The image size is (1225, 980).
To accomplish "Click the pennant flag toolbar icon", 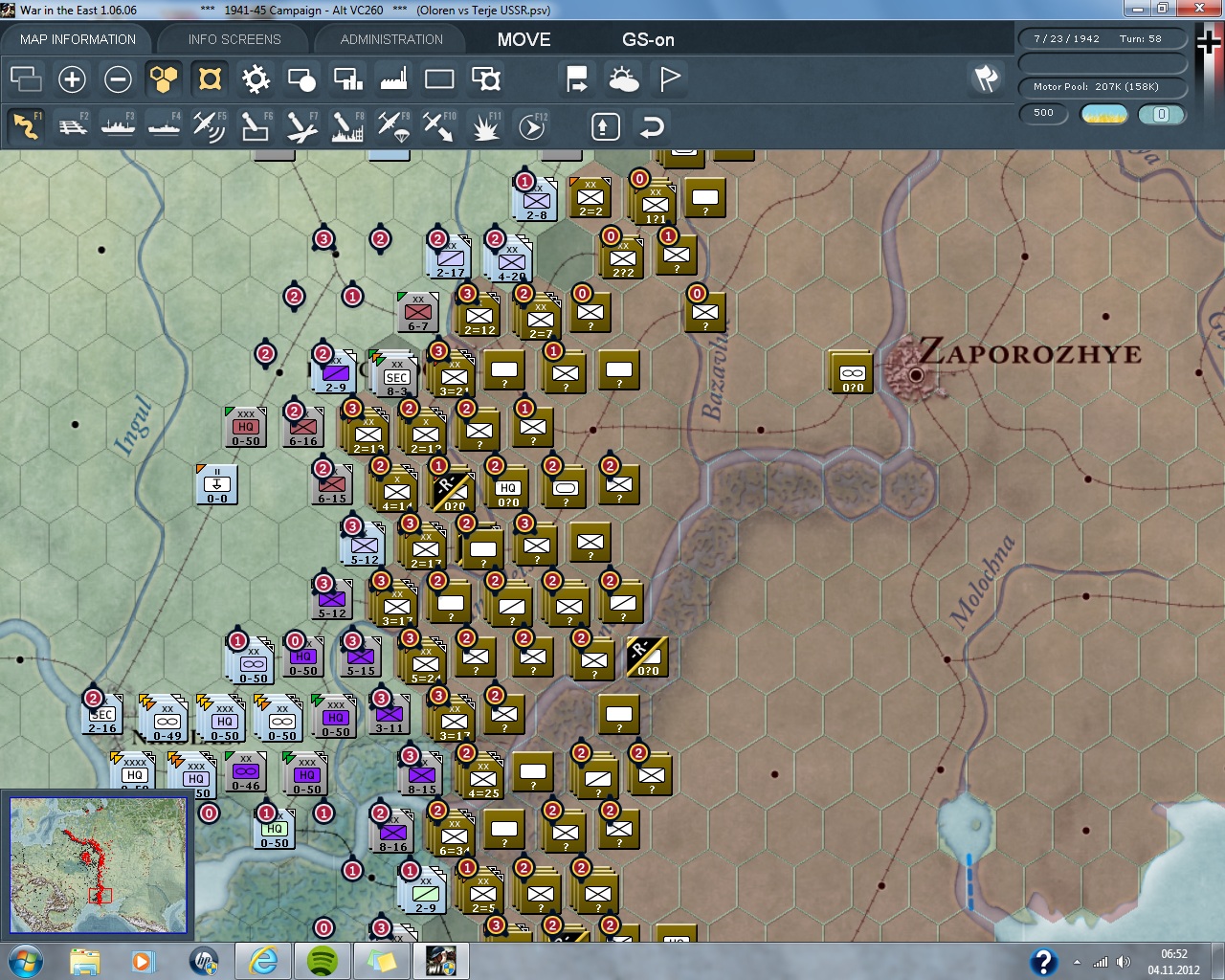I will [669, 78].
